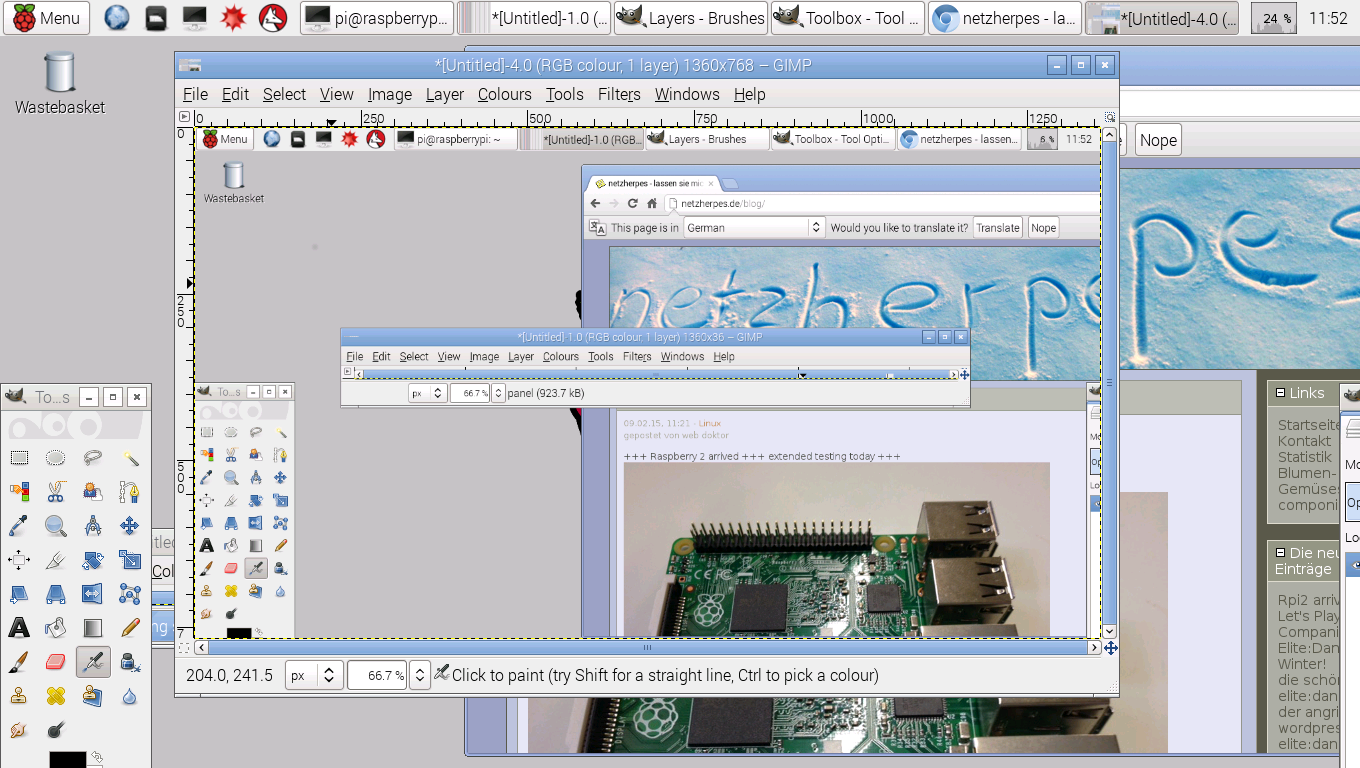Screen dimensions: 1360x768
Task: Select the Flip tool
Action: click(x=93, y=594)
